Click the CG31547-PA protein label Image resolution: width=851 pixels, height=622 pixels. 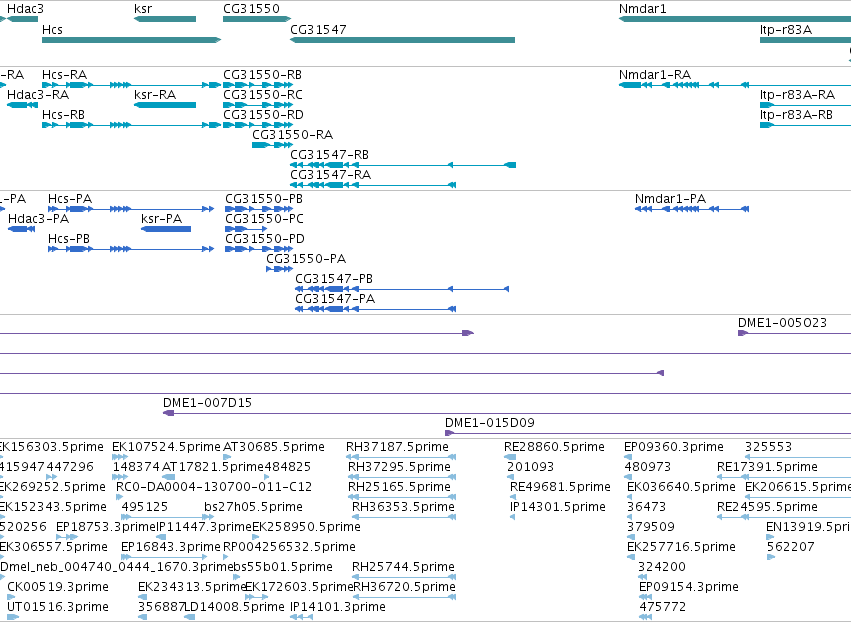click(x=335, y=299)
